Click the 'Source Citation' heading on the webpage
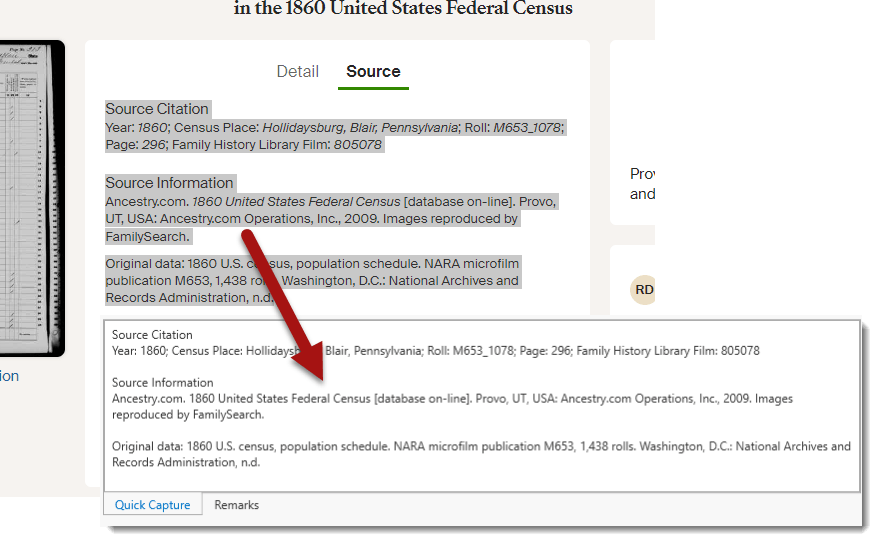Viewport: 870px width, 554px height. tap(157, 109)
